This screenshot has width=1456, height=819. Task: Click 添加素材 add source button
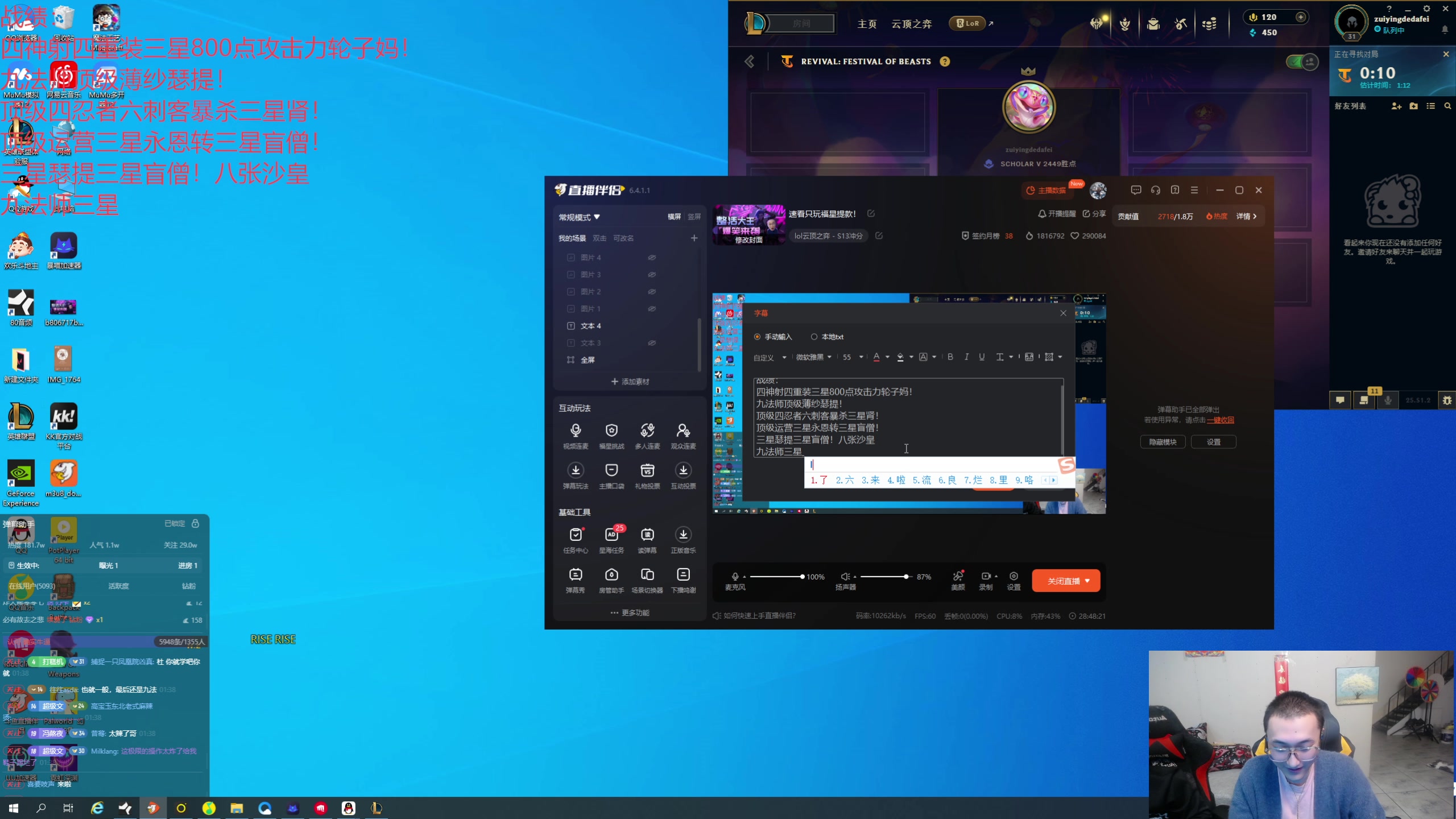tap(630, 381)
